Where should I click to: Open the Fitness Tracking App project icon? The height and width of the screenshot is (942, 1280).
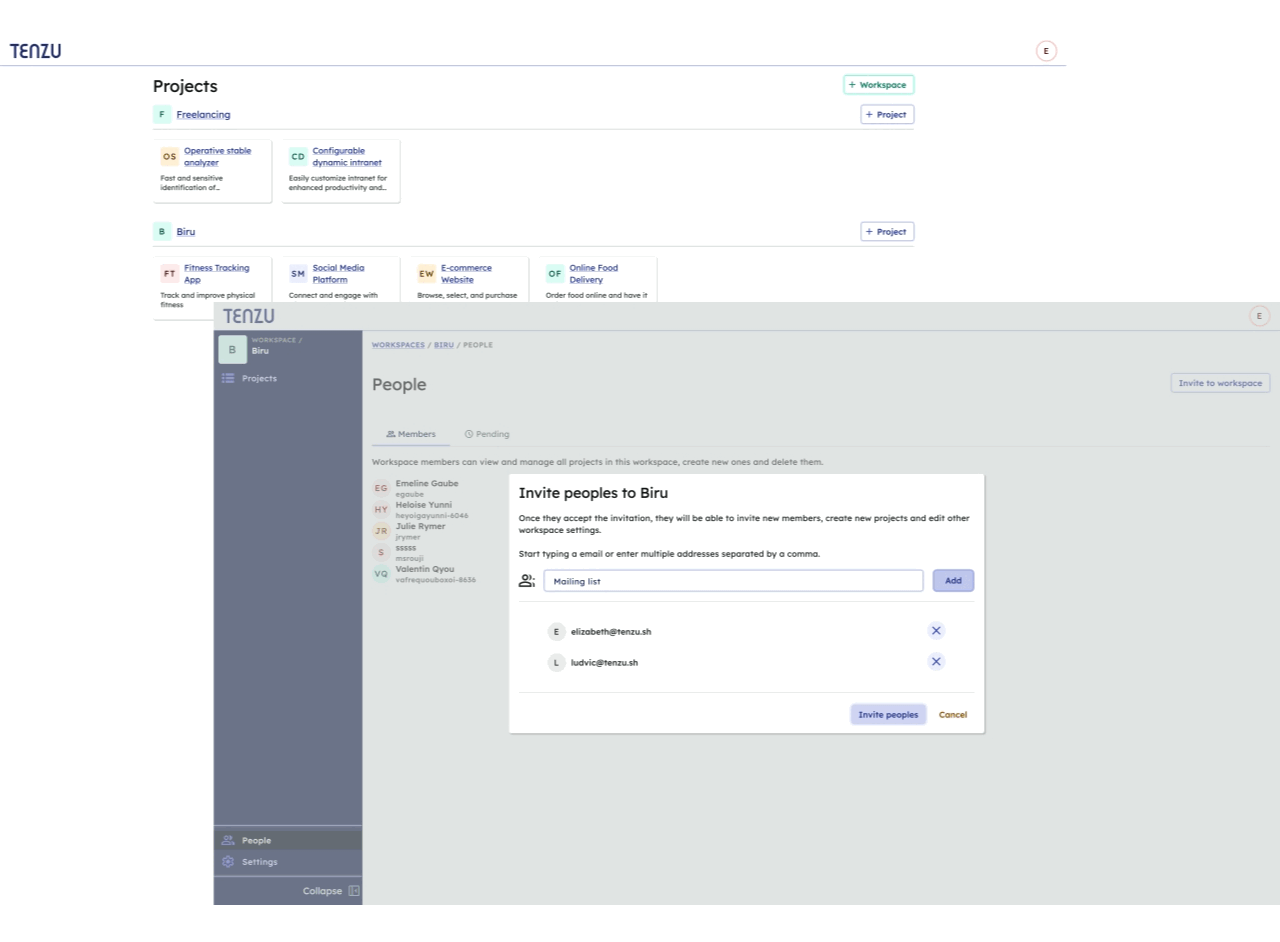coord(169,272)
